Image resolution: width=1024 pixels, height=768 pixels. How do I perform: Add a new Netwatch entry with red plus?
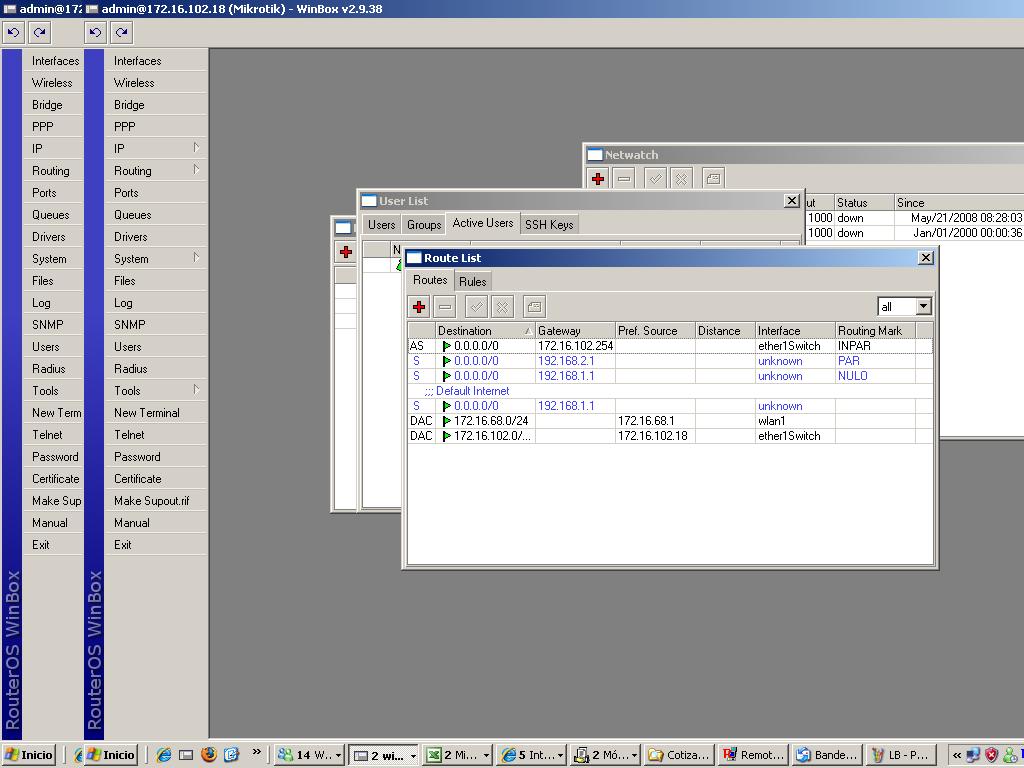[x=598, y=179]
